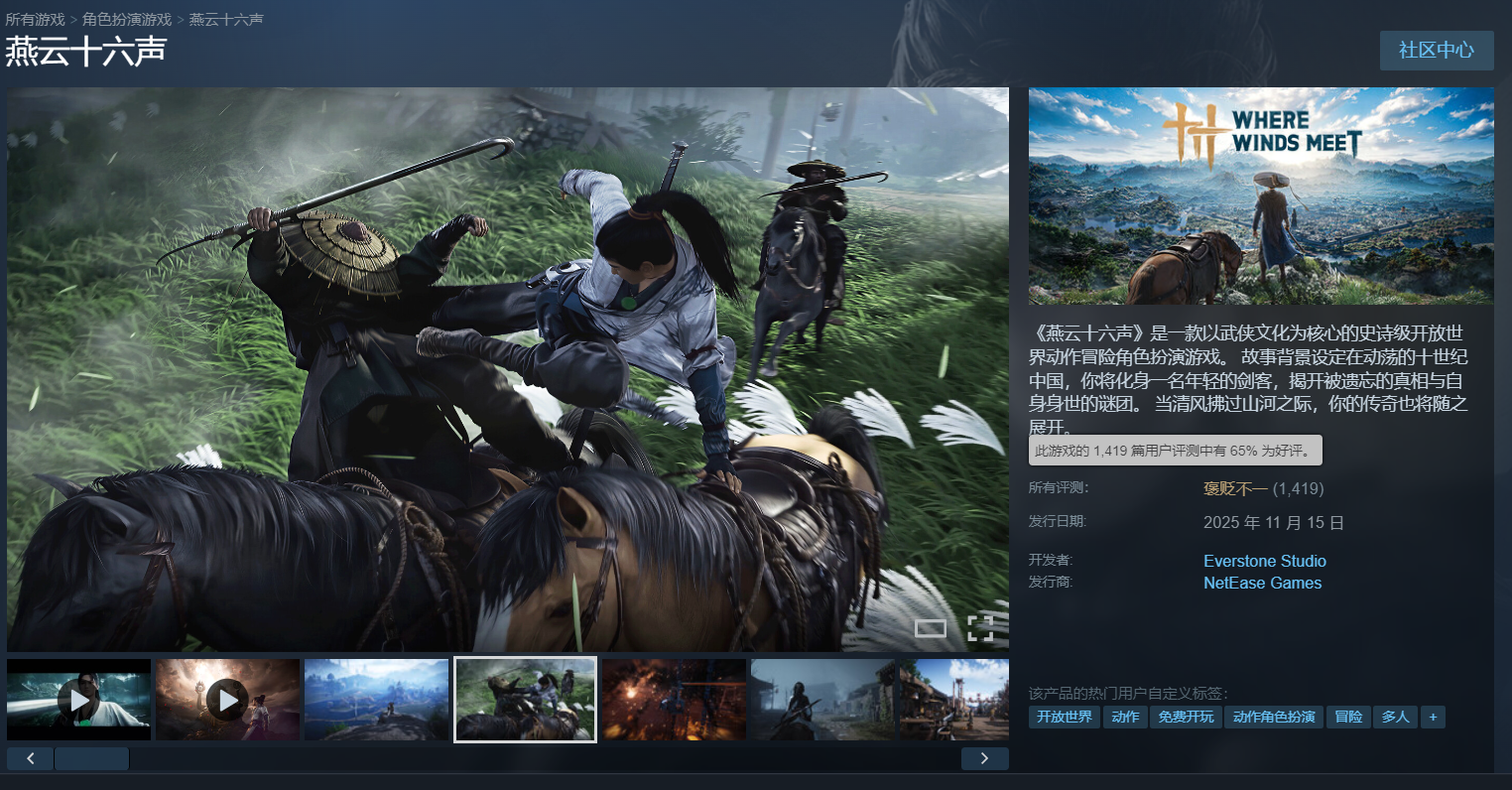Image resolution: width=1512 pixels, height=790 pixels.
Task: Click the 所有评测 label
Action: (x=1059, y=488)
